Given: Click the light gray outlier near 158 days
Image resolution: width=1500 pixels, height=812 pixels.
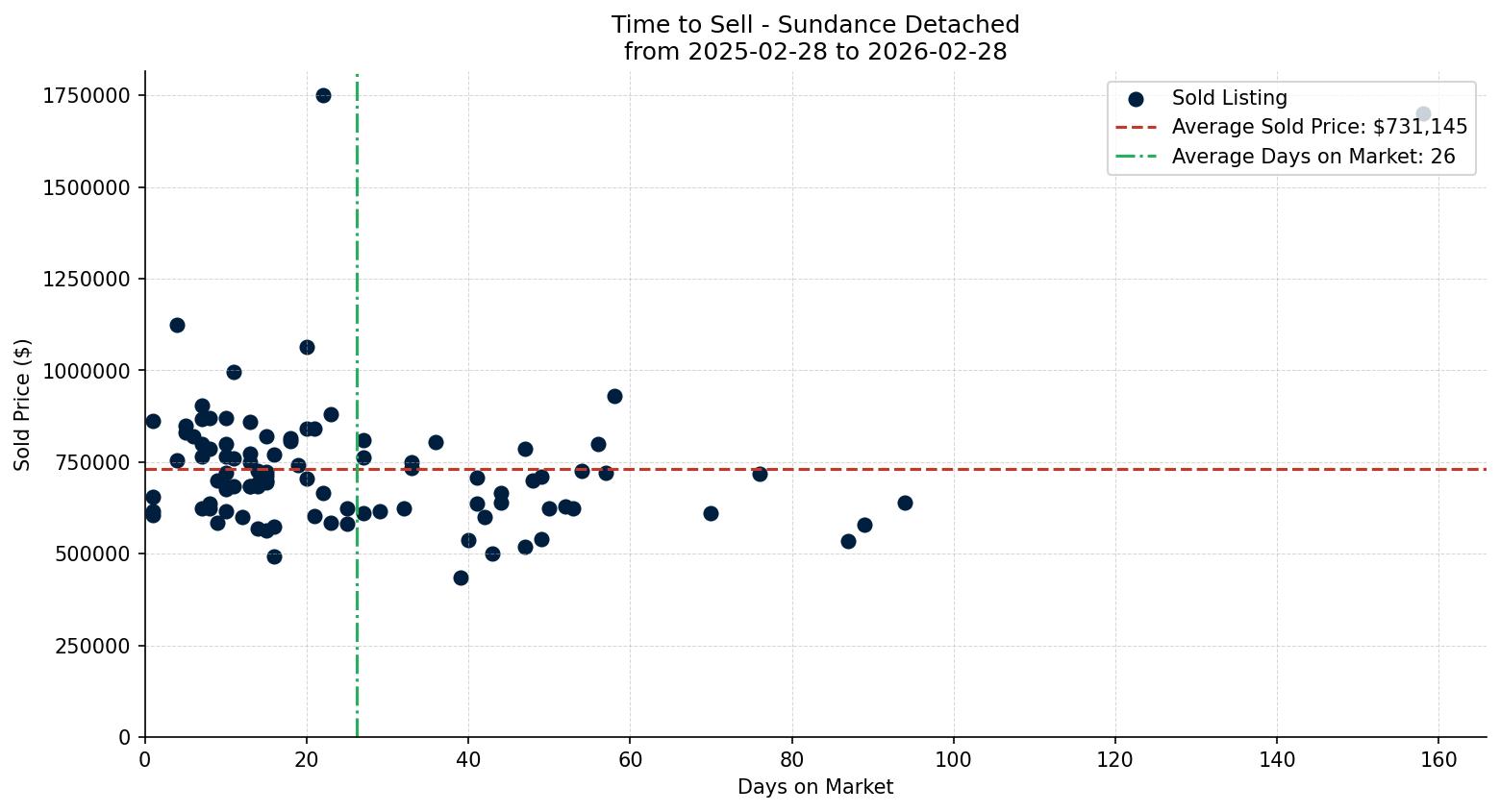Looking at the screenshot, I should point(1421,113).
